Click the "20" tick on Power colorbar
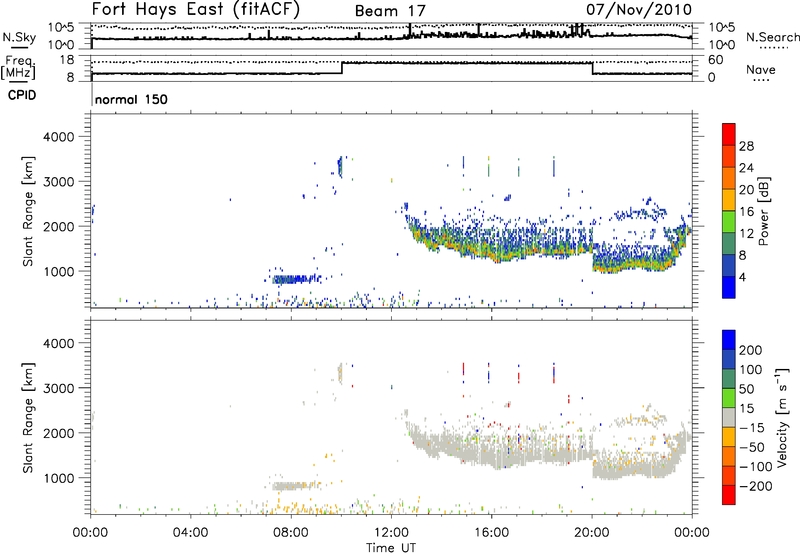800x554 pixels. tap(746, 190)
